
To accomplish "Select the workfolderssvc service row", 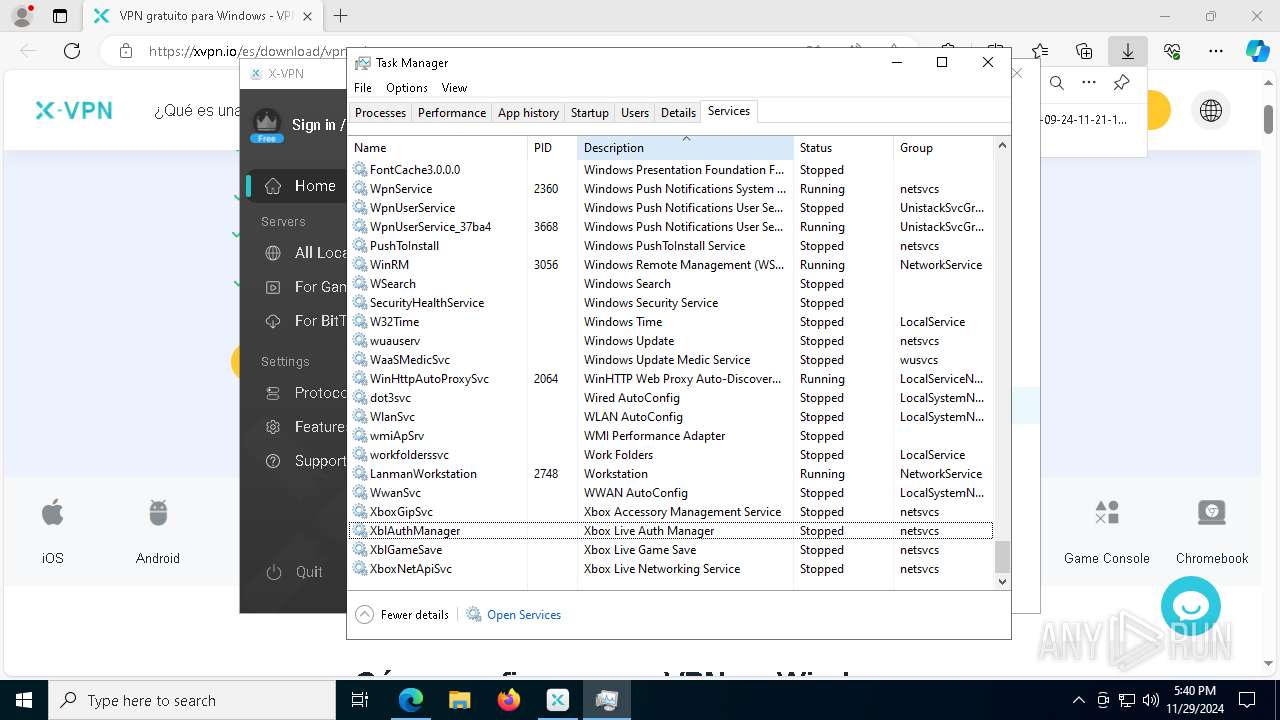I will [671, 455].
